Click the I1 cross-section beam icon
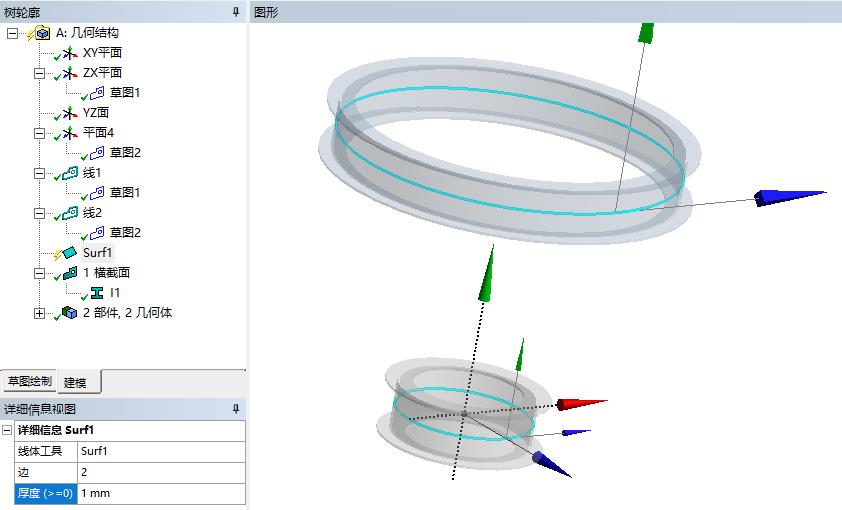Image resolution: width=842 pixels, height=510 pixels. 97,293
